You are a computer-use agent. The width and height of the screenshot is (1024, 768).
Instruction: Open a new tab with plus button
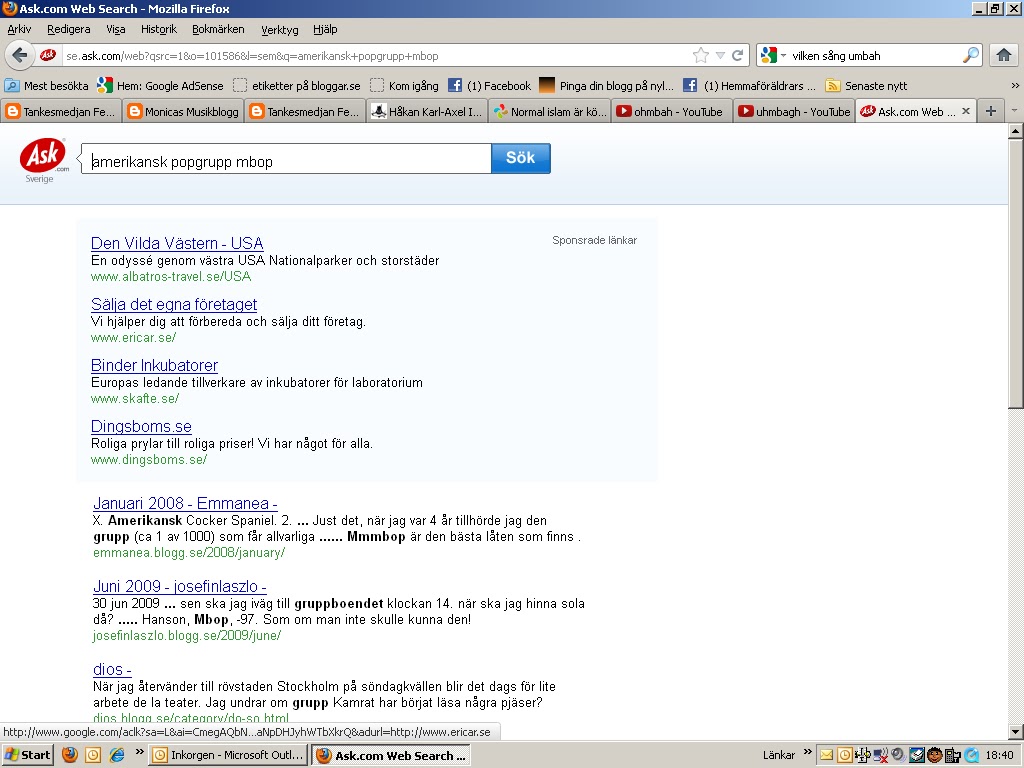point(991,111)
